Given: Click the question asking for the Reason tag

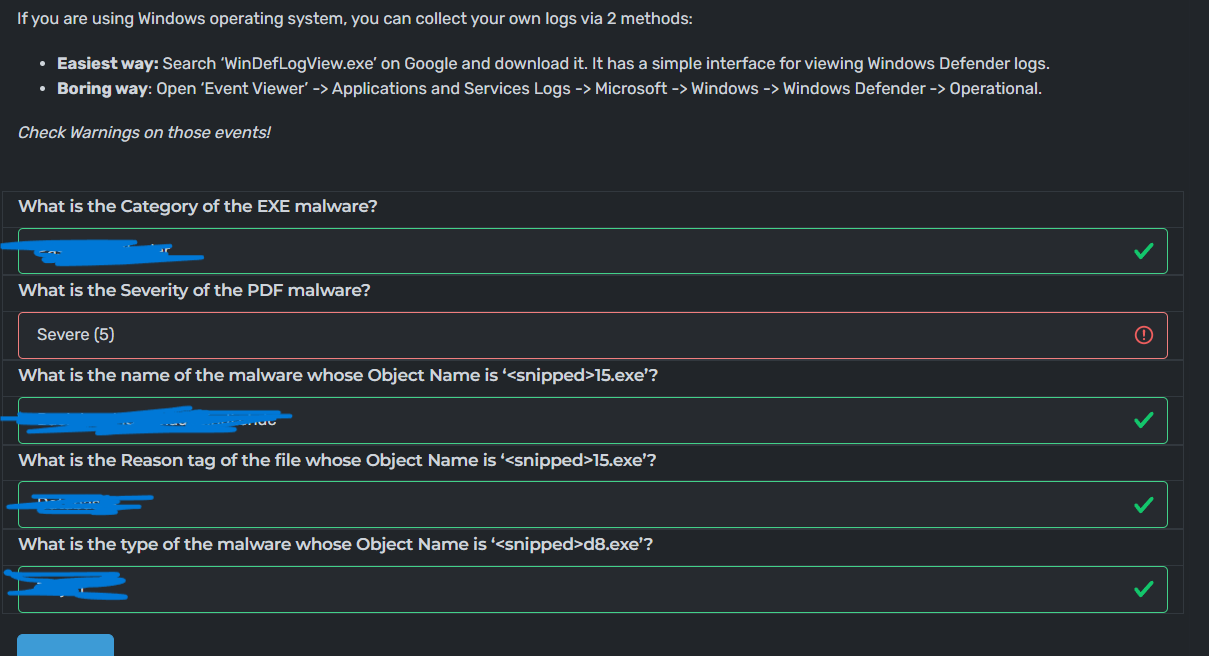Looking at the screenshot, I should [x=337, y=460].
